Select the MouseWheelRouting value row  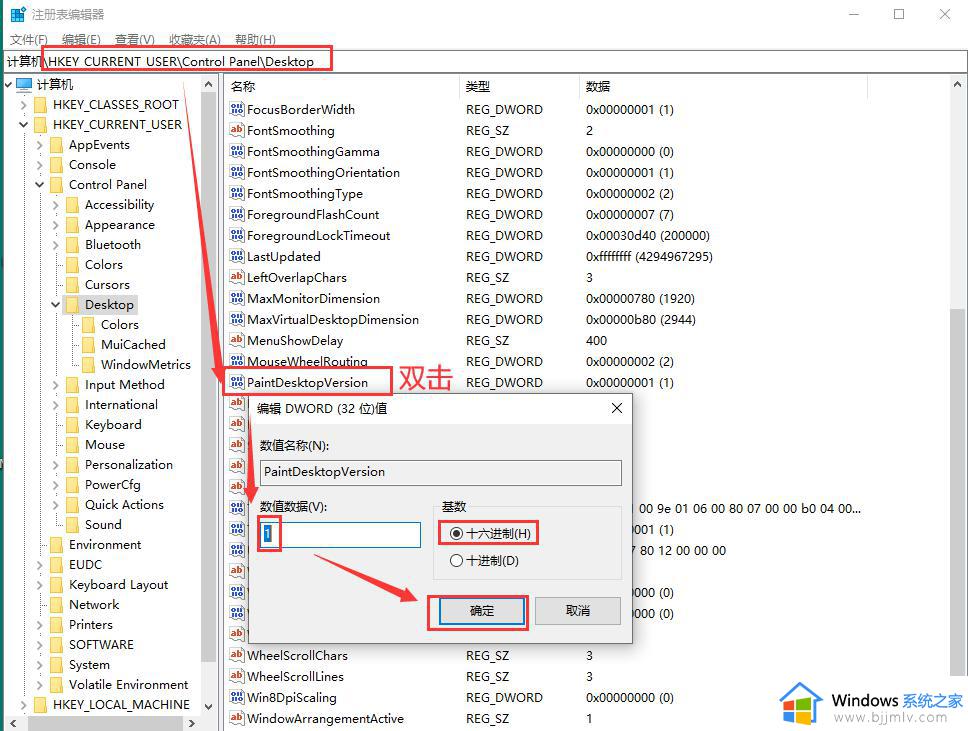pos(307,361)
